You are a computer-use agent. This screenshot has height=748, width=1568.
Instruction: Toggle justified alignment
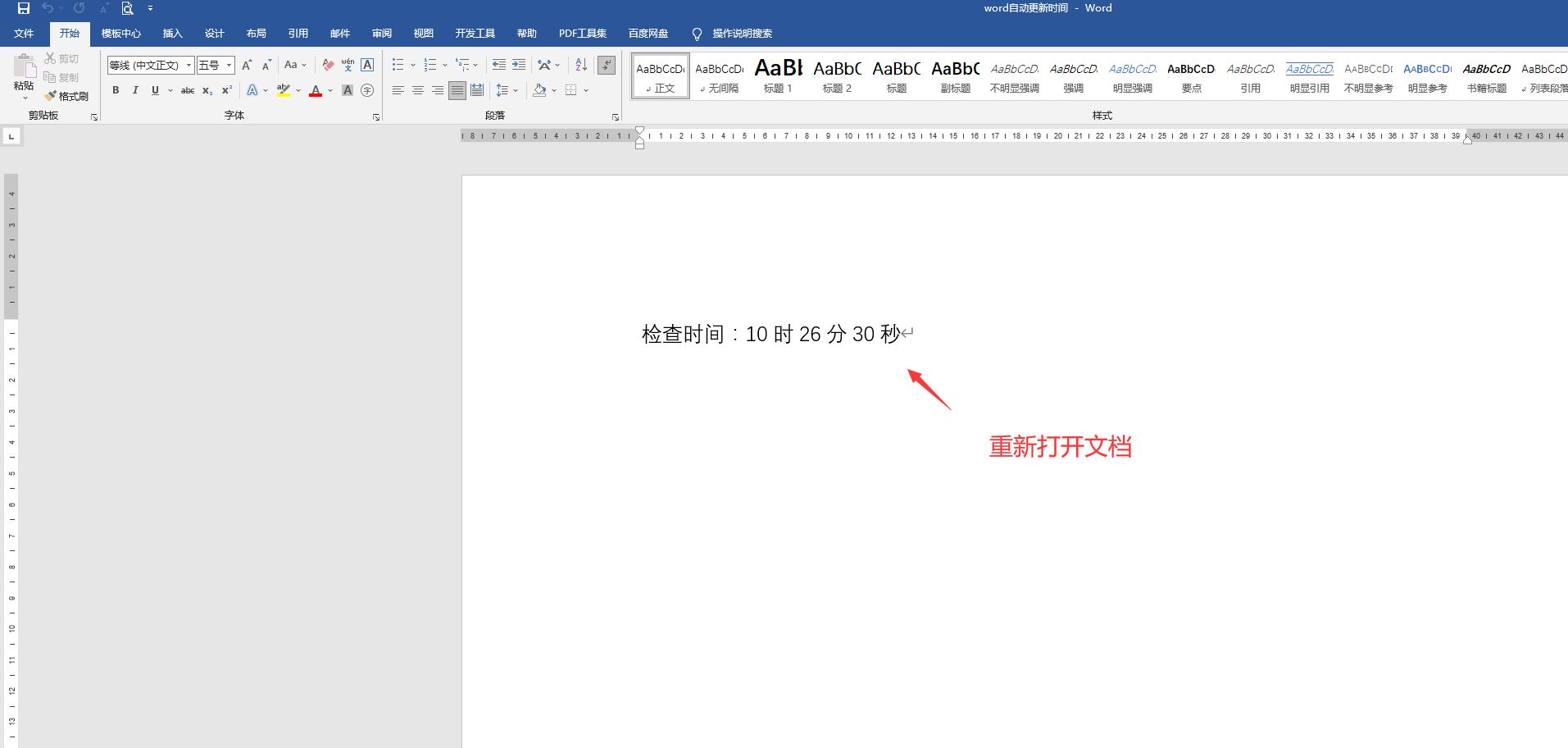tap(457, 90)
